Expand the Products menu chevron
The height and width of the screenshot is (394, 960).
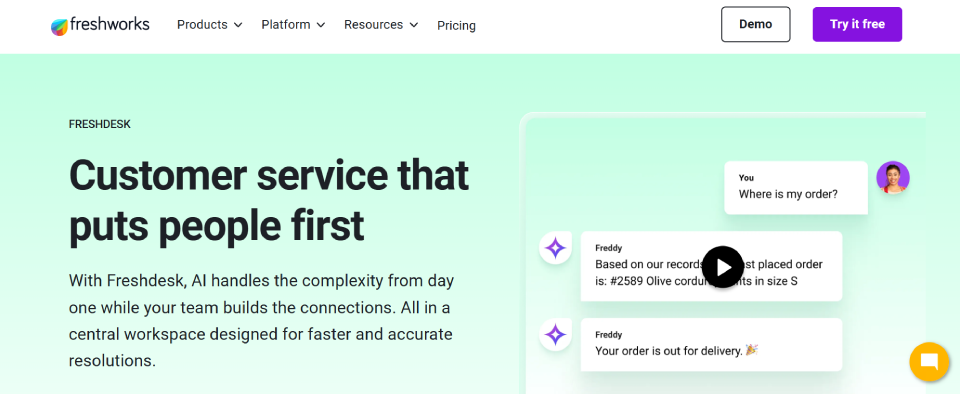click(238, 25)
